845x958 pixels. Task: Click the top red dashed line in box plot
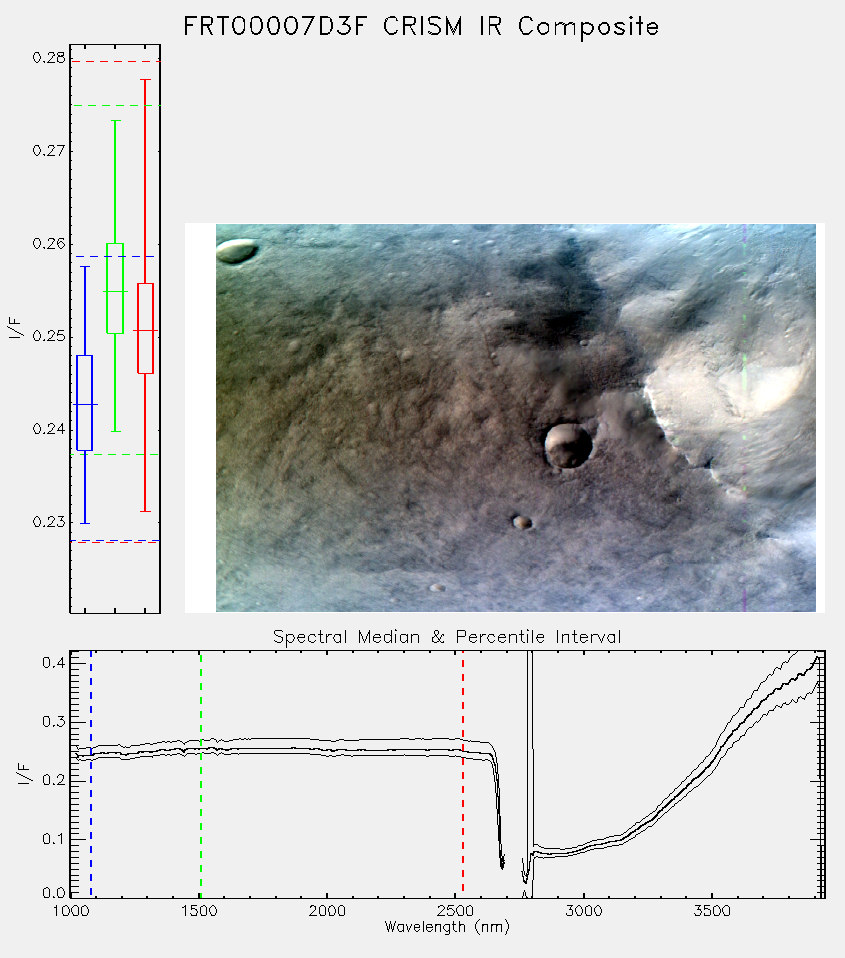tap(115, 62)
